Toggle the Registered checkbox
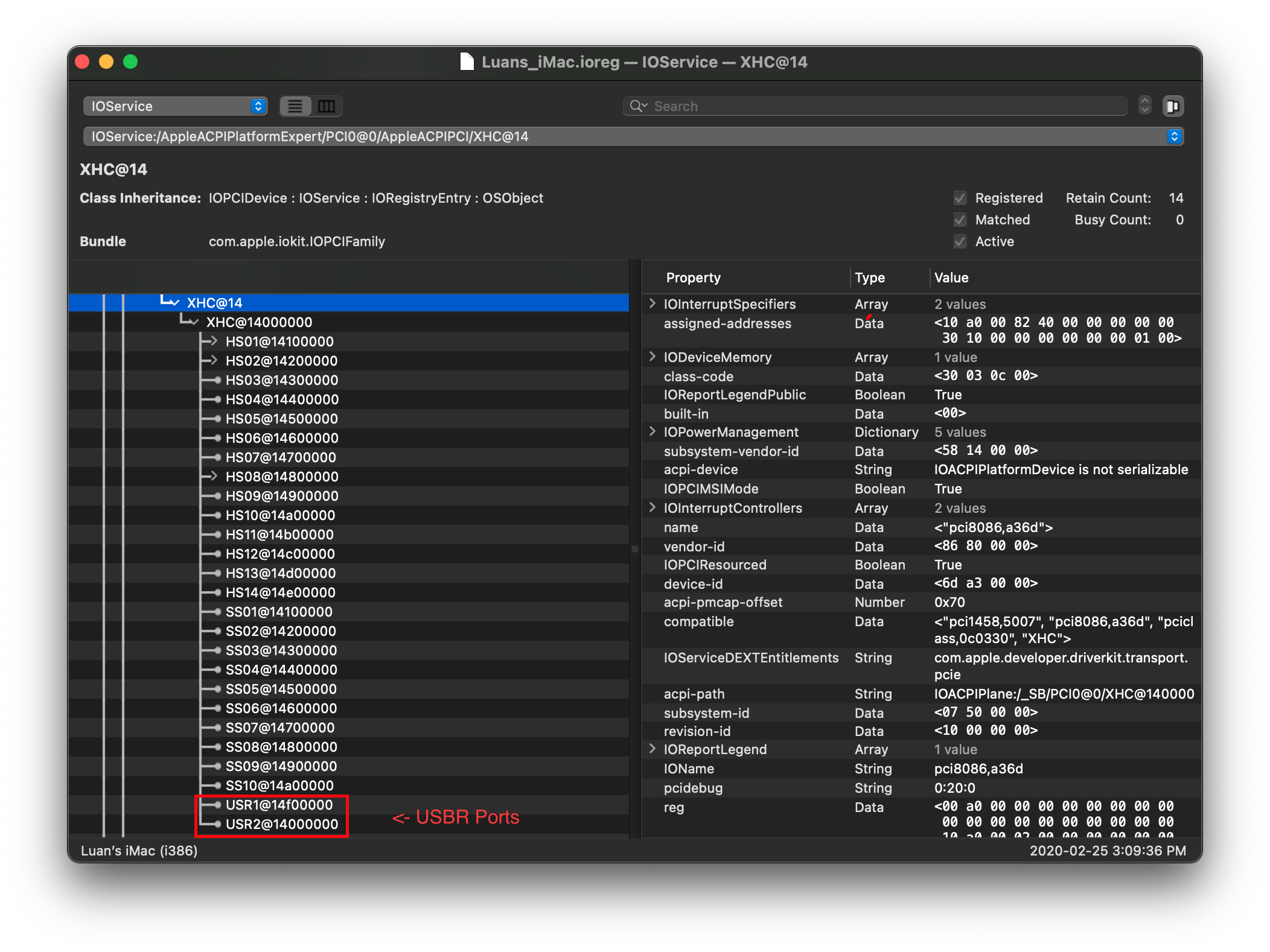This screenshot has width=1270, height=952. point(960,198)
